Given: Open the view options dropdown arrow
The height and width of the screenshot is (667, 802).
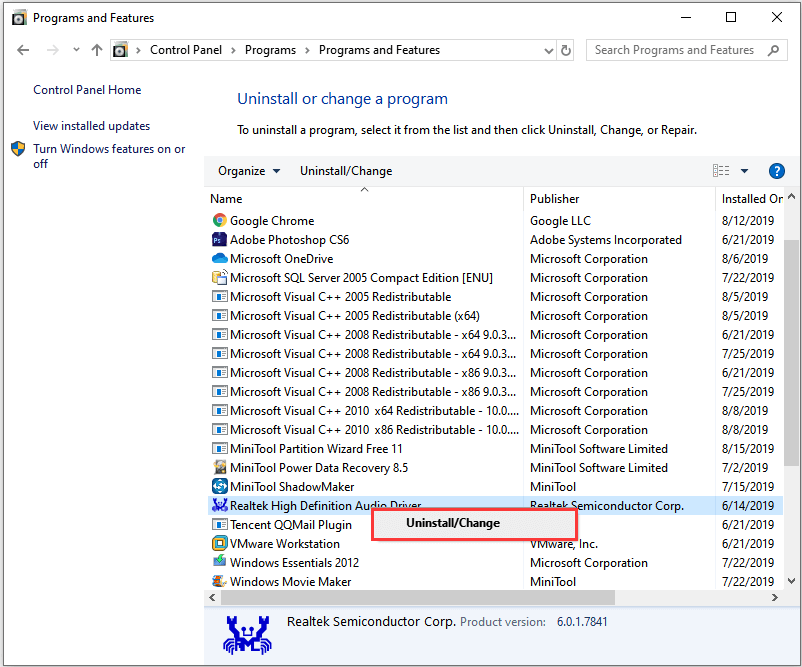Looking at the screenshot, I should (x=744, y=171).
